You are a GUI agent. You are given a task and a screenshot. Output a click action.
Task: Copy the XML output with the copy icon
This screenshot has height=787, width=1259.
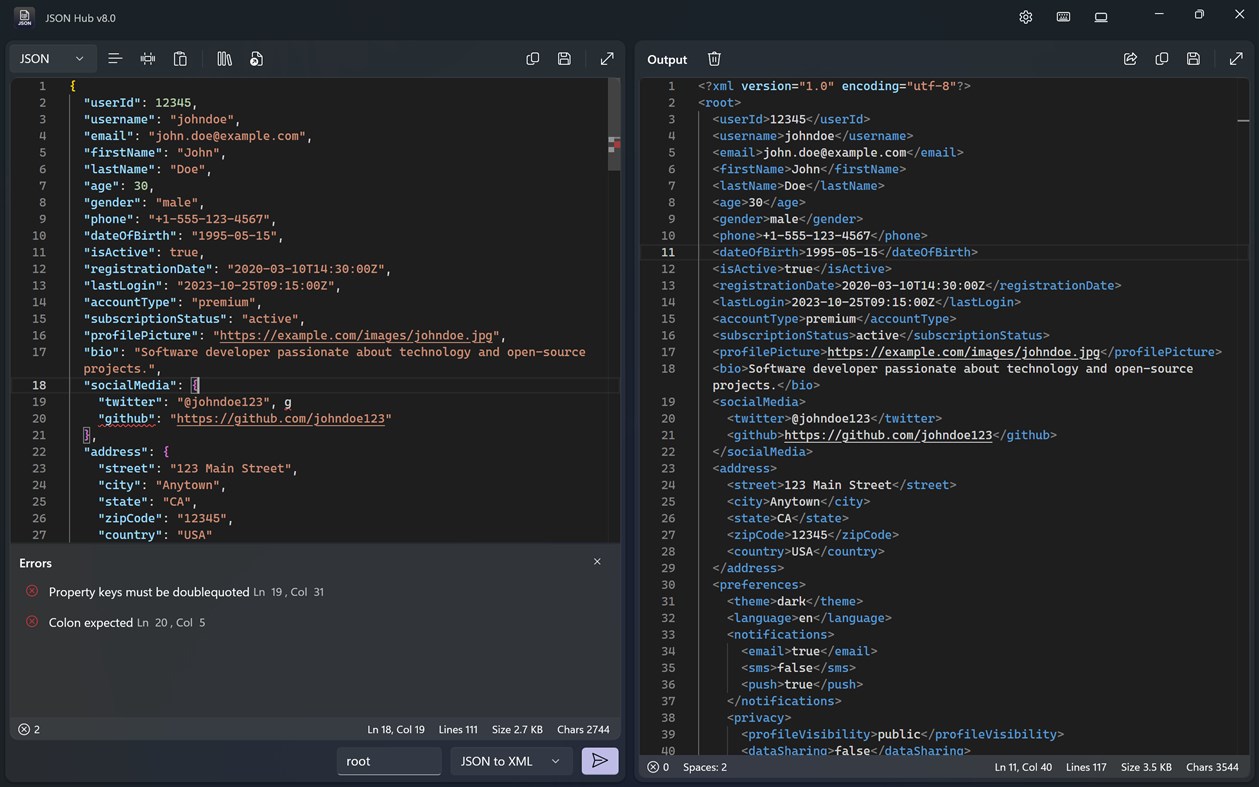point(1162,59)
